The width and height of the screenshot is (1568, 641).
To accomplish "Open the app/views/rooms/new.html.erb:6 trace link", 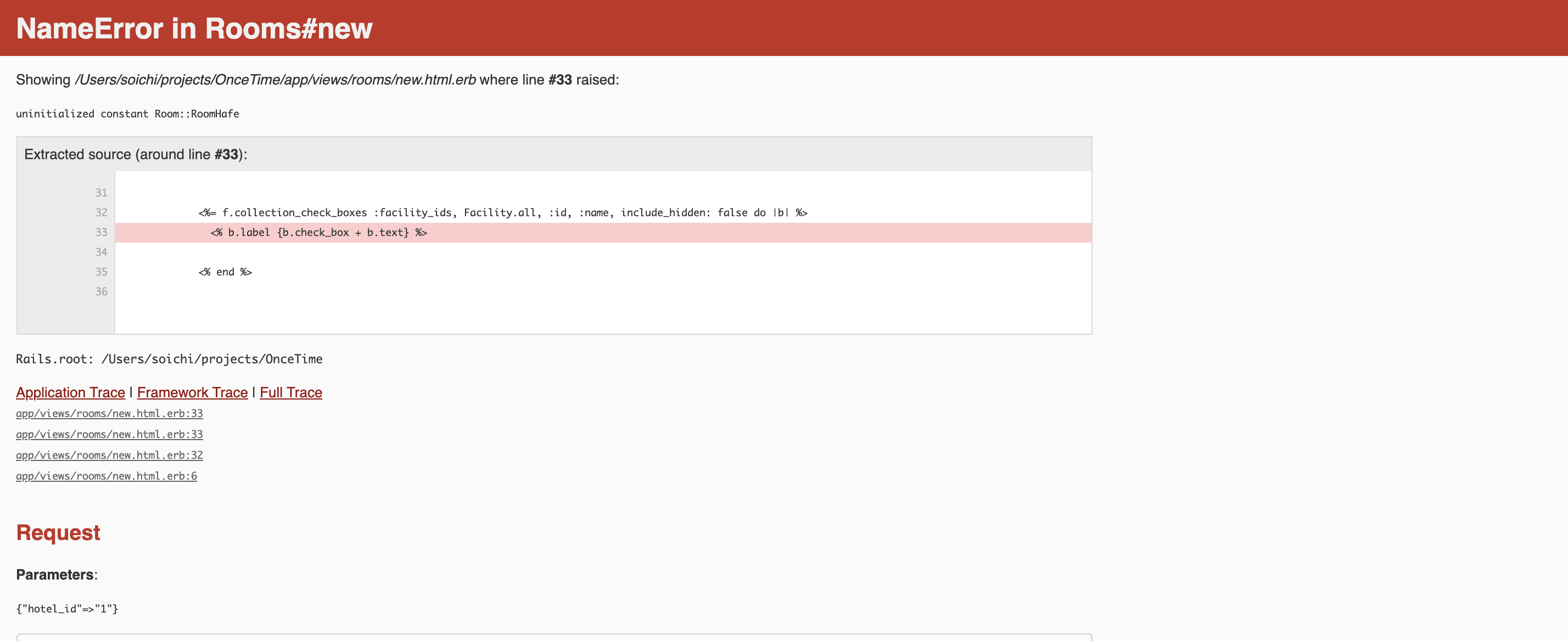I will click(106, 475).
